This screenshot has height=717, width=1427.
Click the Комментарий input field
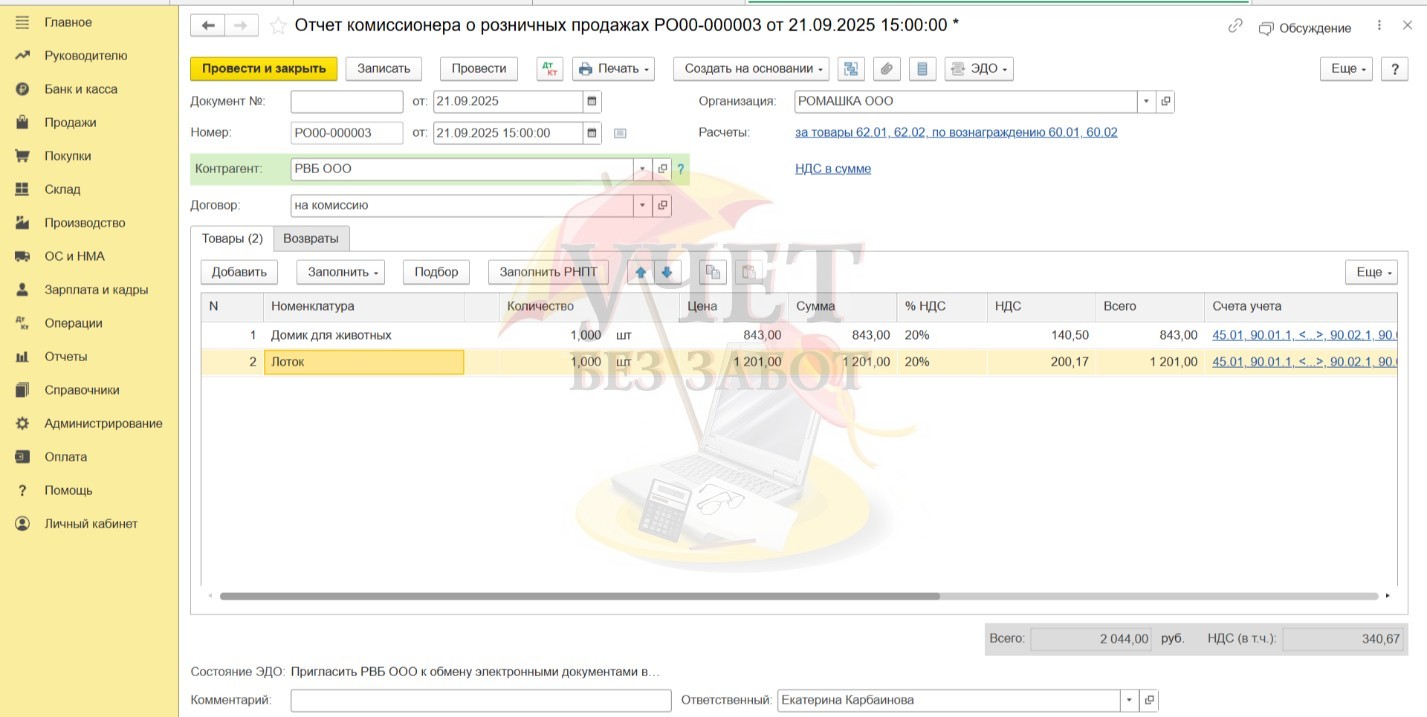pyautogui.click(x=480, y=700)
